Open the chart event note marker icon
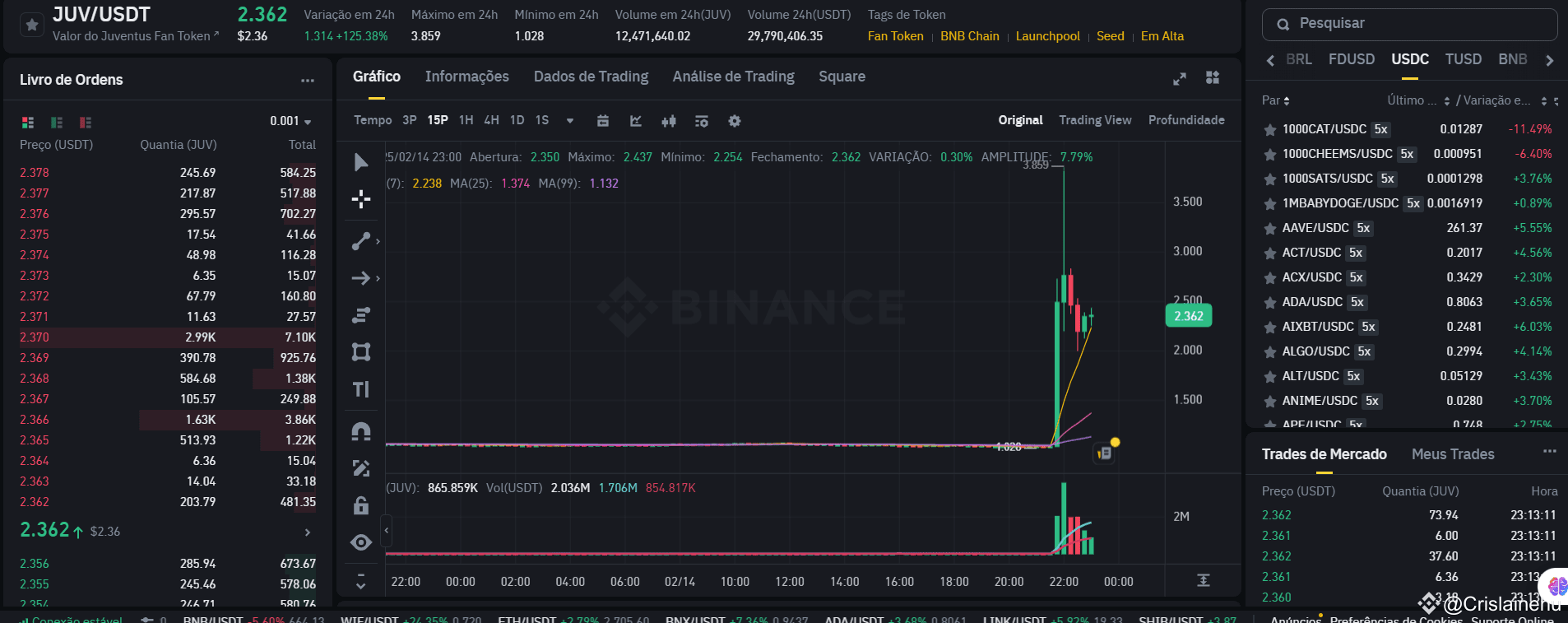This screenshot has width=1568, height=623. coord(1104,453)
